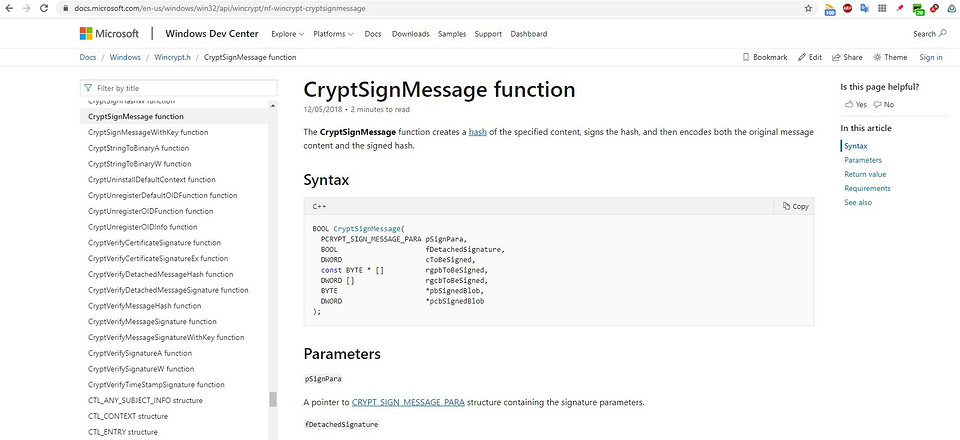Select CryptVerifyMessageSignature function in sidebar
This screenshot has height=440, width=960.
[152, 321]
